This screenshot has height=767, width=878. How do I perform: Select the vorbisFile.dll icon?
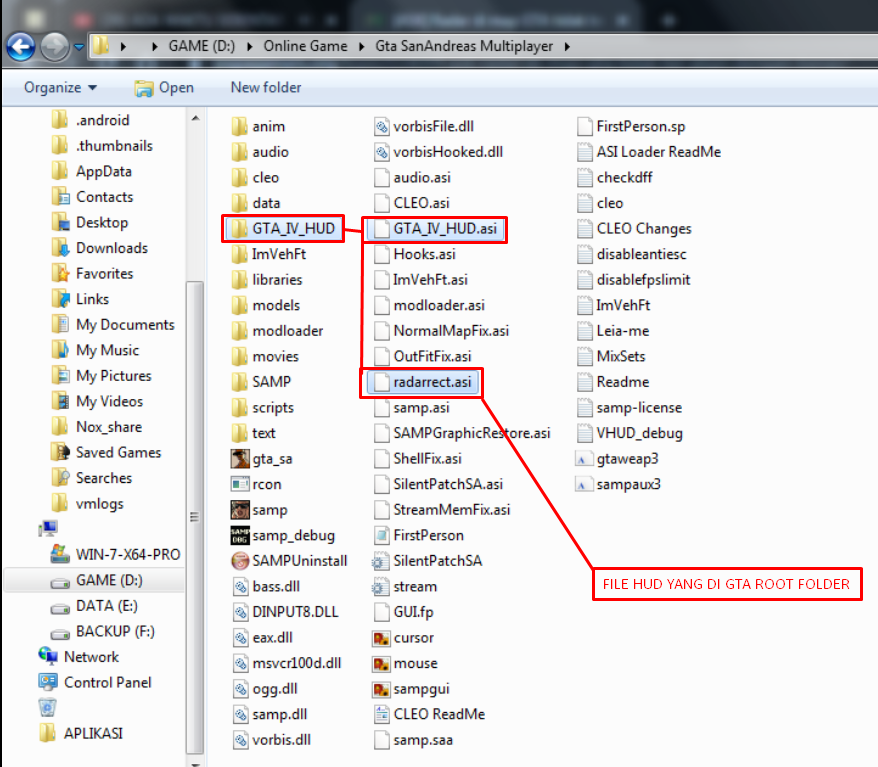(381, 126)
